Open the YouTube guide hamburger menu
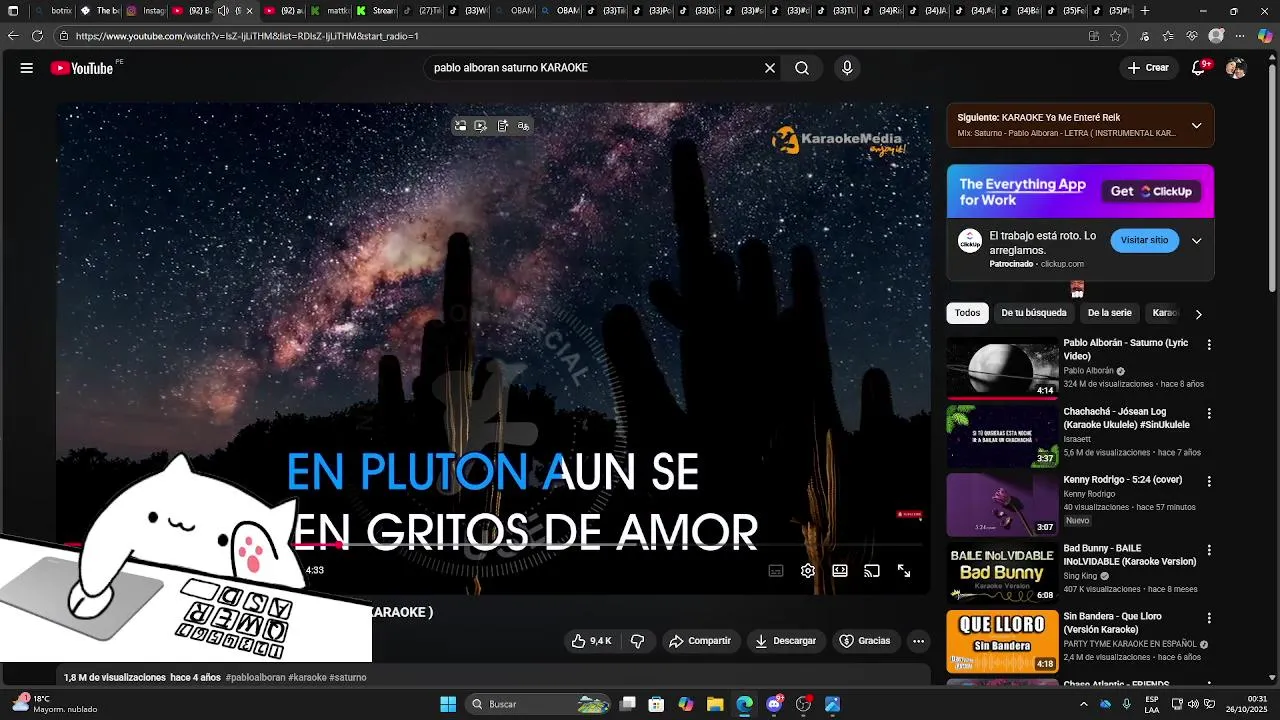The height and width of the screenshot is (720, 1280). (27, 68)
